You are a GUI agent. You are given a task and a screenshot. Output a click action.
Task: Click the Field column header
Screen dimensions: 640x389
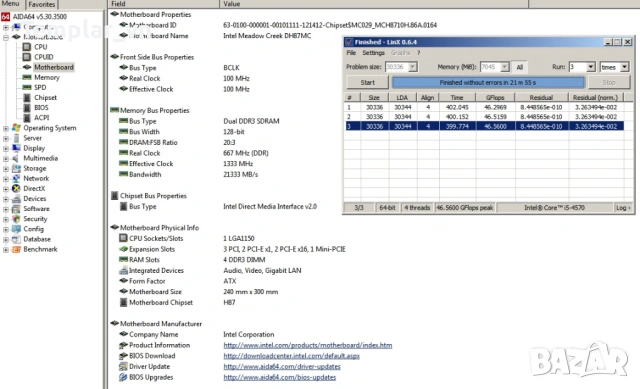164,4
